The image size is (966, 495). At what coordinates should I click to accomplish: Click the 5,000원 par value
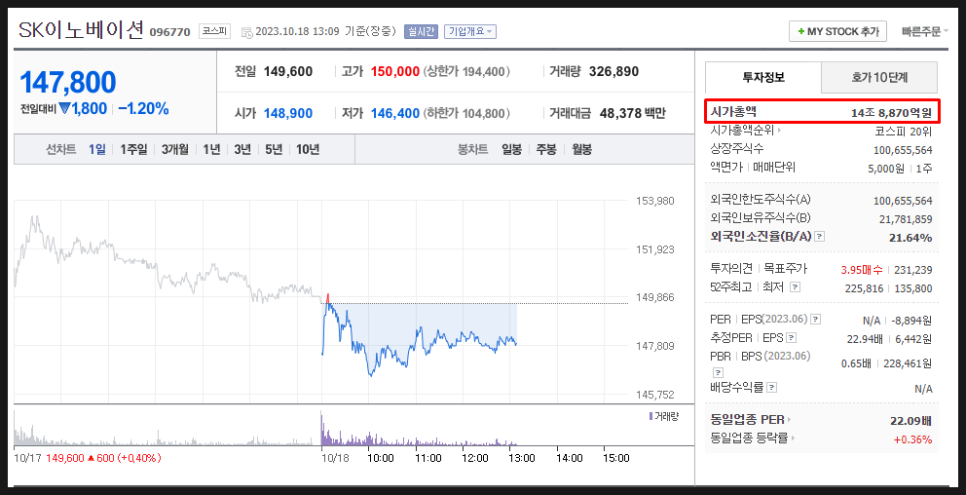(x=888, y=168)
